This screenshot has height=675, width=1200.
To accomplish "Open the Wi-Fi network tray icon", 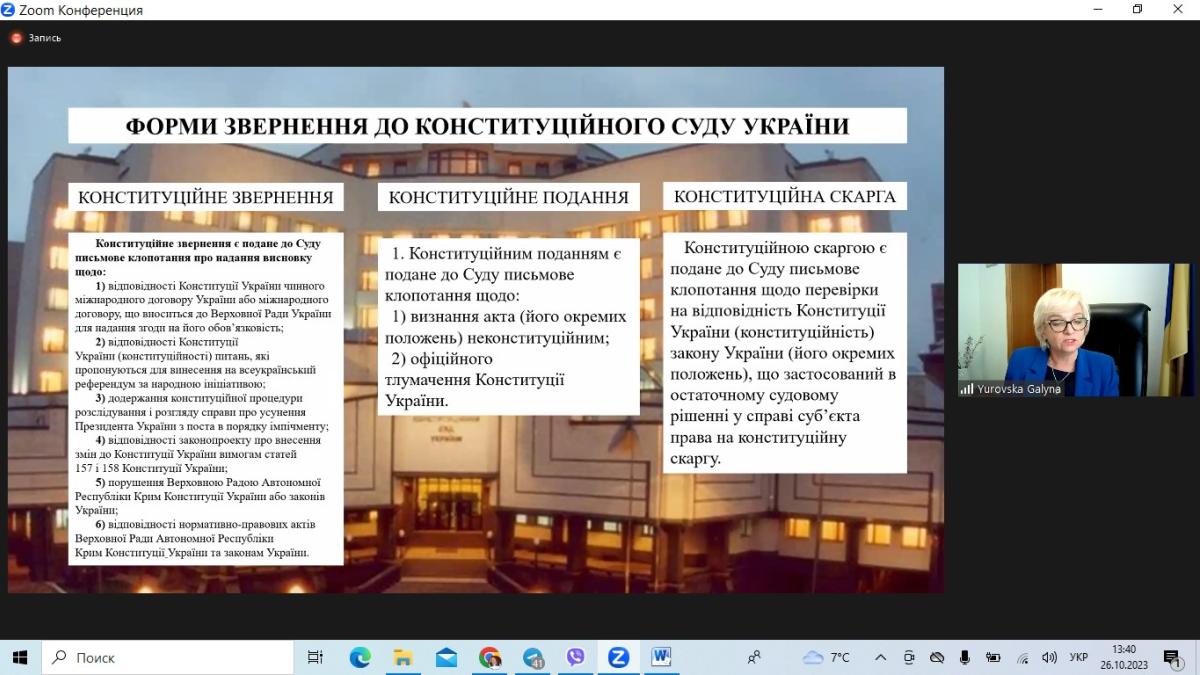I will (1022, 657).
